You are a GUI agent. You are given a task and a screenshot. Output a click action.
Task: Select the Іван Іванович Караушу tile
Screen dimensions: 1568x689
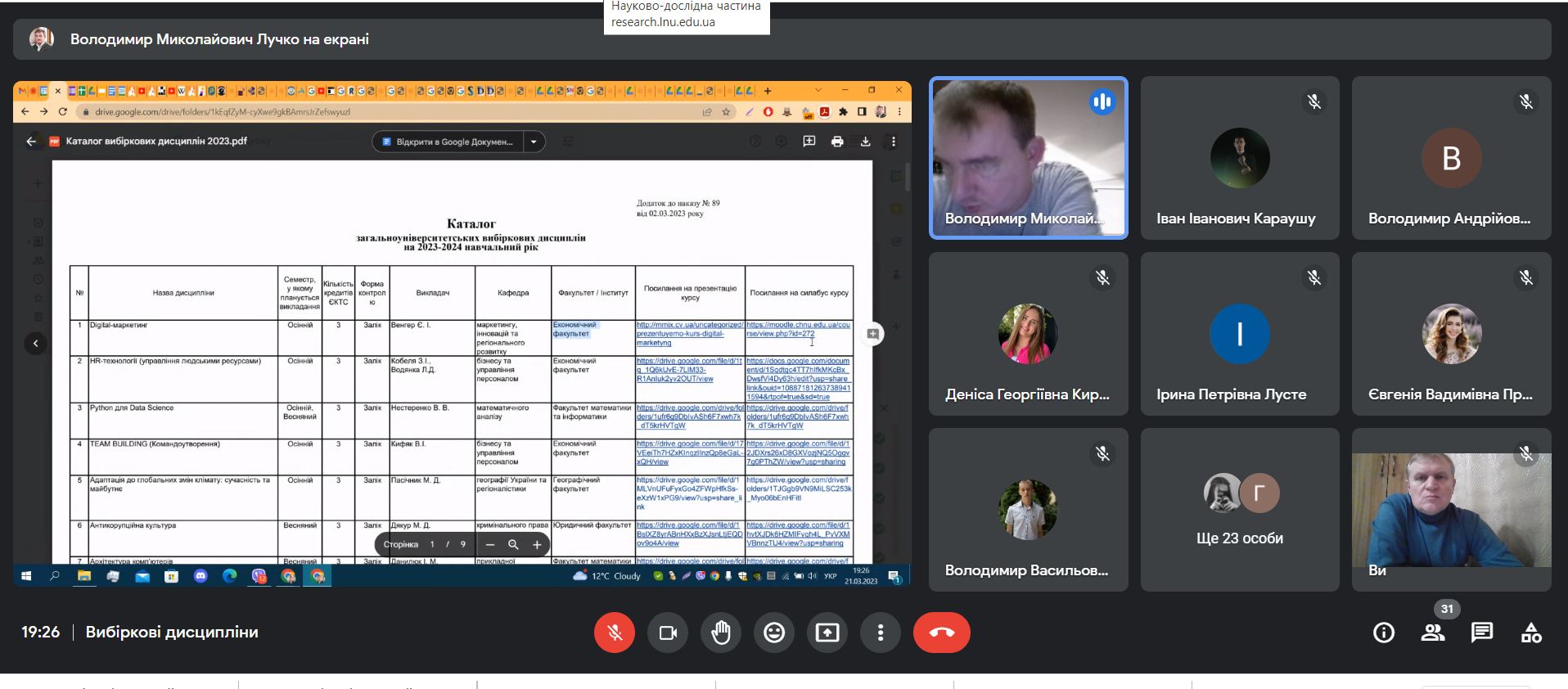click(1240, 158)
